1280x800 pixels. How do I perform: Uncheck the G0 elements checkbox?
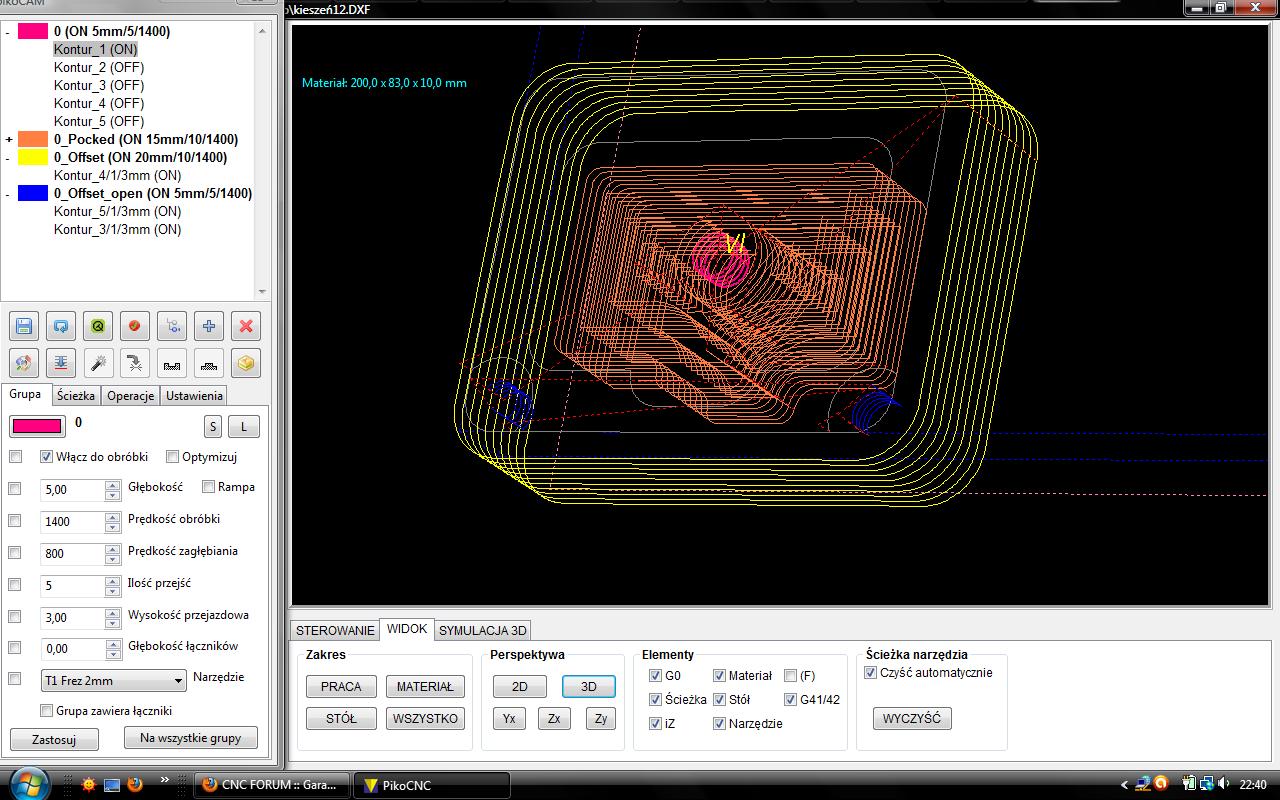coord(655,676)
